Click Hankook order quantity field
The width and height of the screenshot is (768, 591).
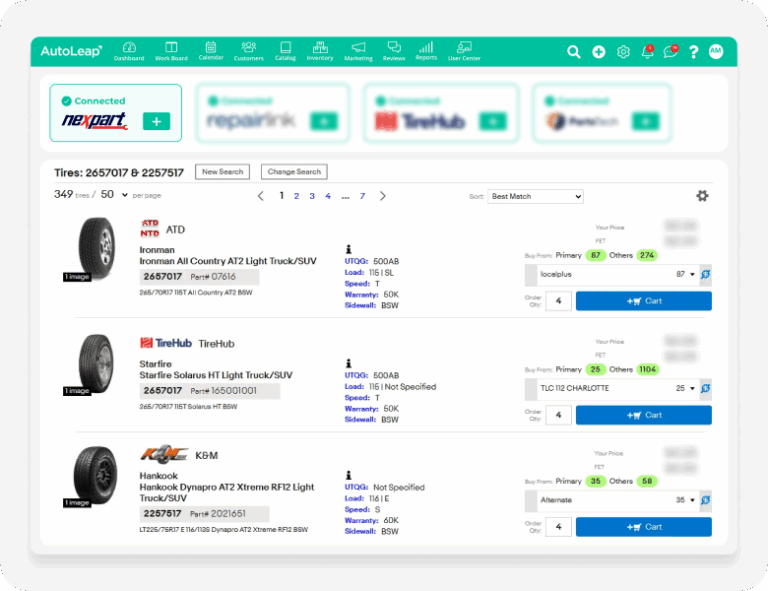[x=558, y=527]
